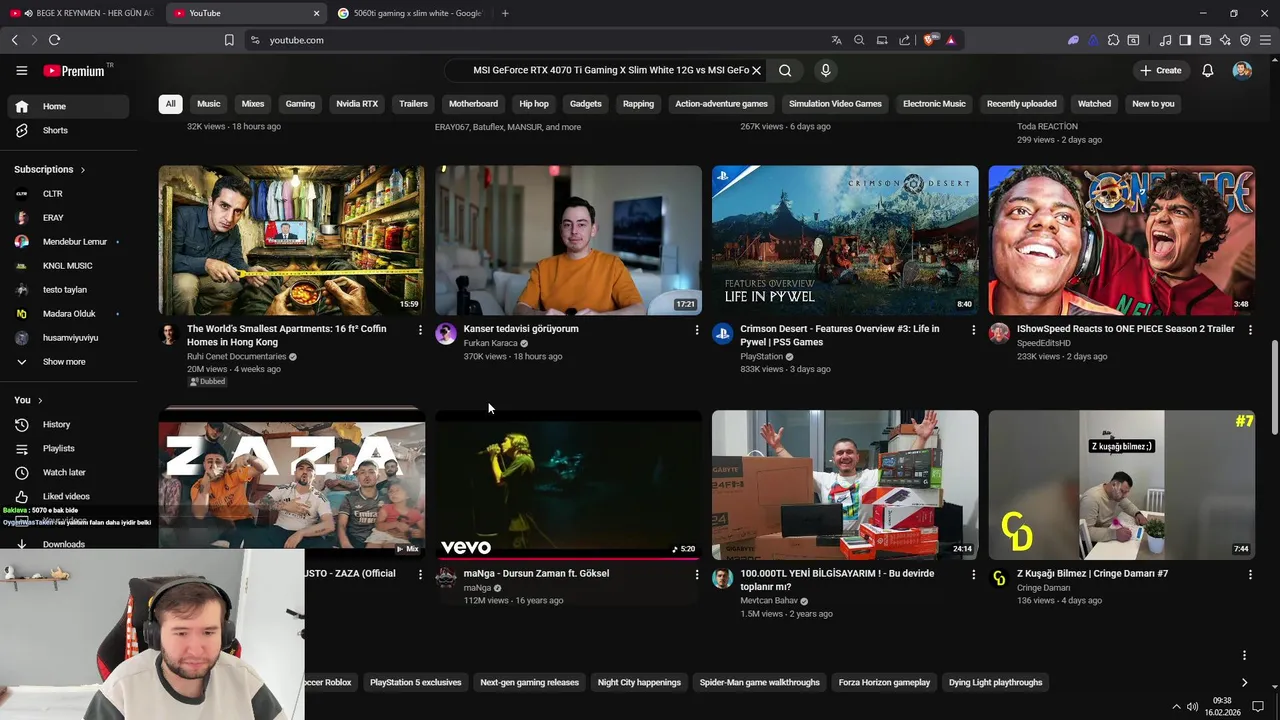1280x720 pixels.
Task: Select the Trailers filter chip
Action: click(x=413, y=104)
